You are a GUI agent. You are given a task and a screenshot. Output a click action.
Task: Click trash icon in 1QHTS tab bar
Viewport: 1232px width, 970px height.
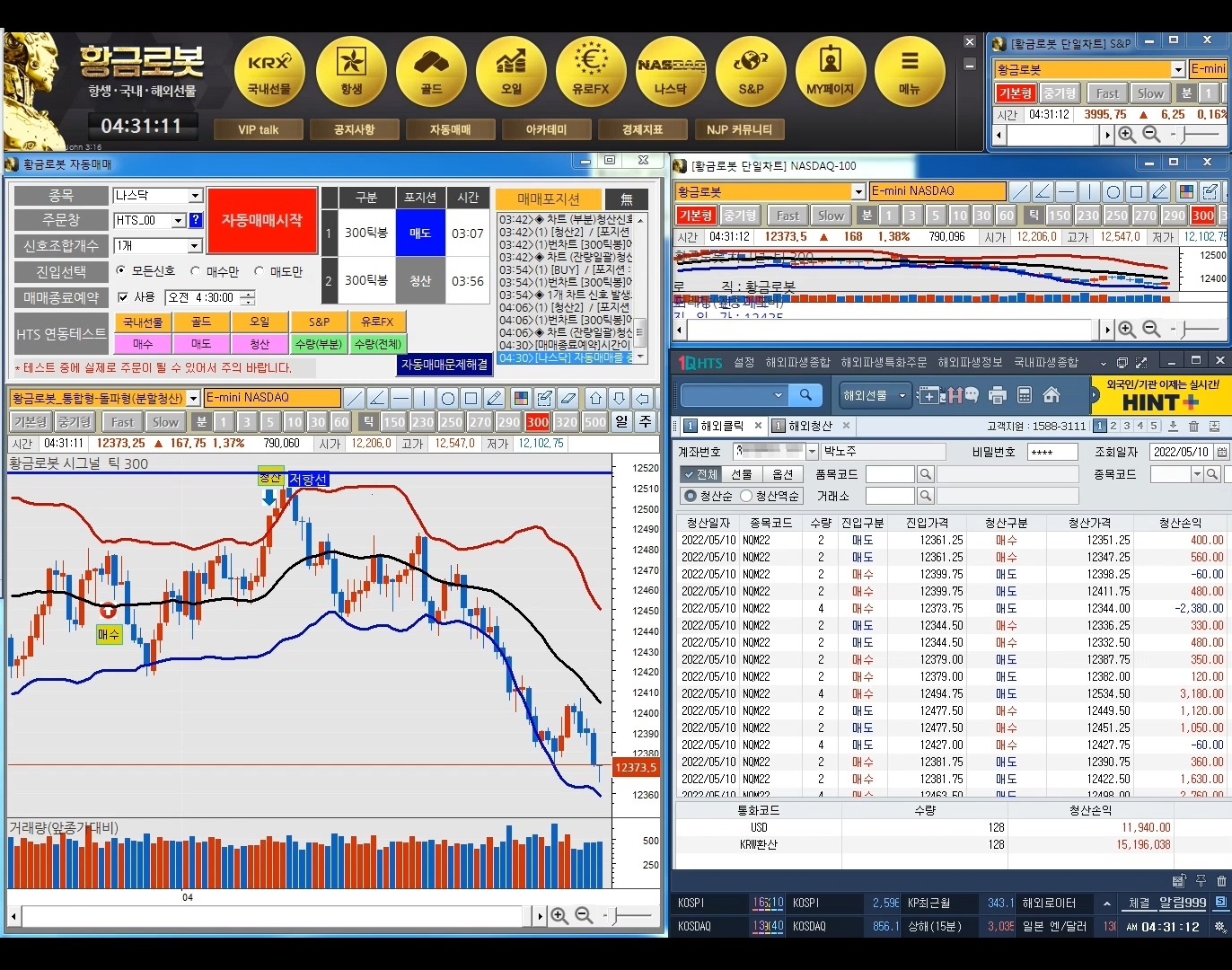[1193, 426]
